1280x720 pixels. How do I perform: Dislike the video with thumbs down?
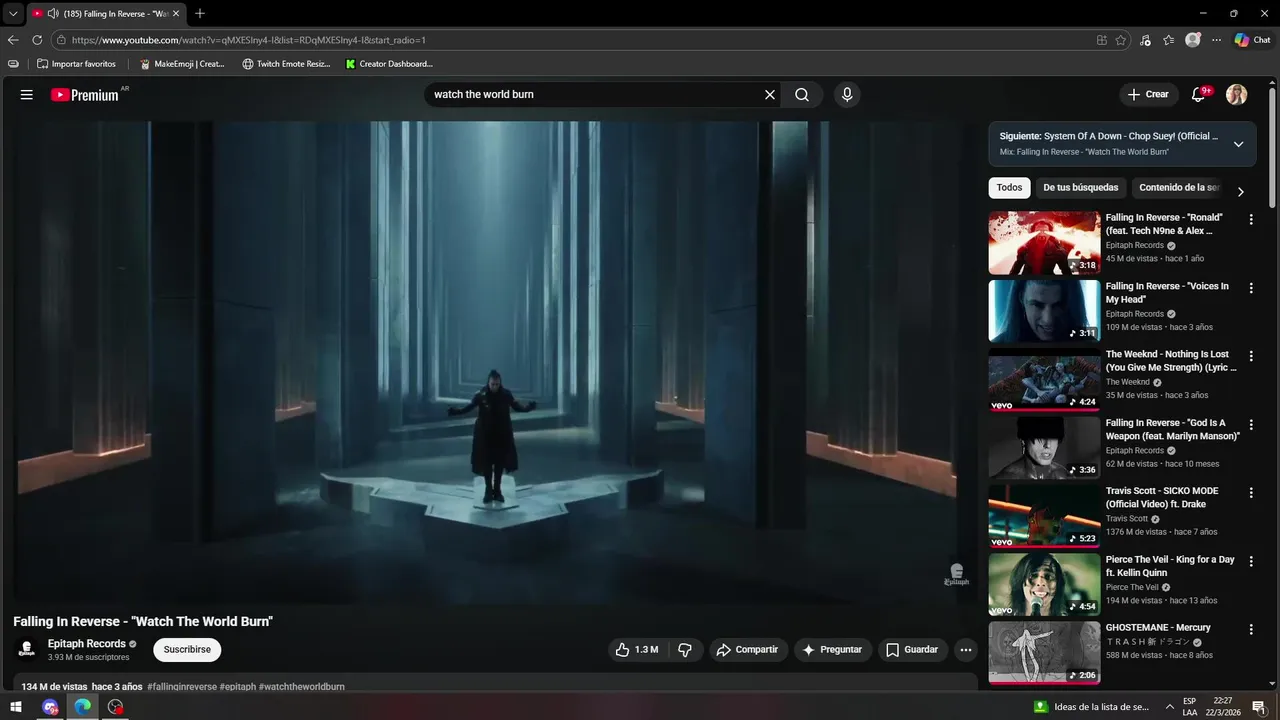tap(685, 650)
